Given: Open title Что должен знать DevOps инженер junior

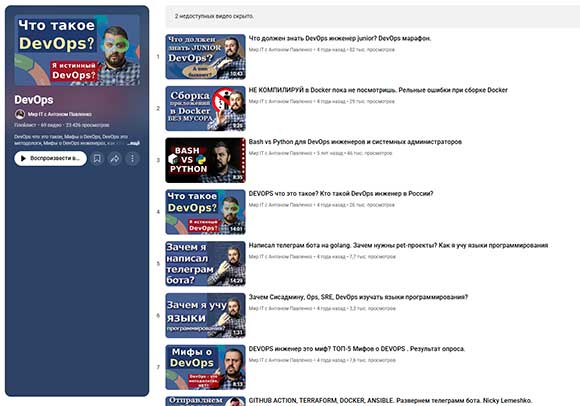Looking at the screenshot, I should click(340, 38).
